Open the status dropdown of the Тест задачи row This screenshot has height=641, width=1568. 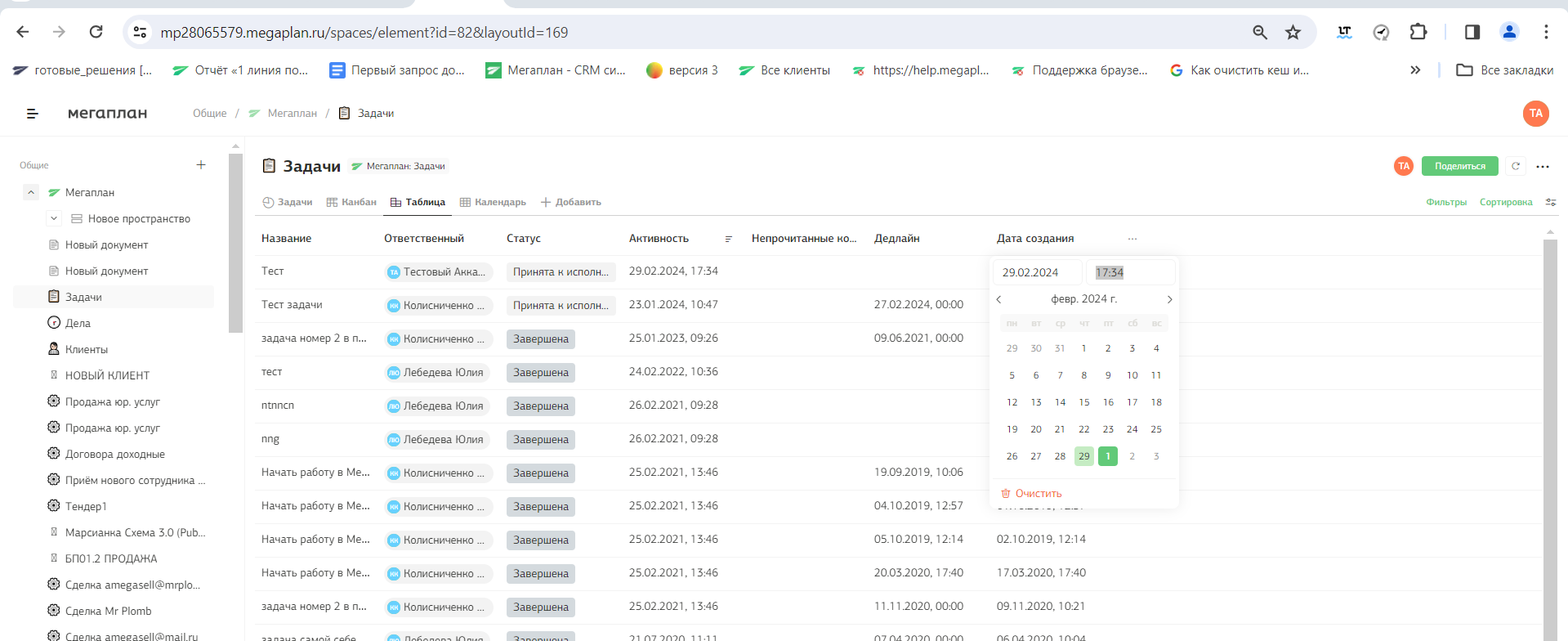coord(561,305)
